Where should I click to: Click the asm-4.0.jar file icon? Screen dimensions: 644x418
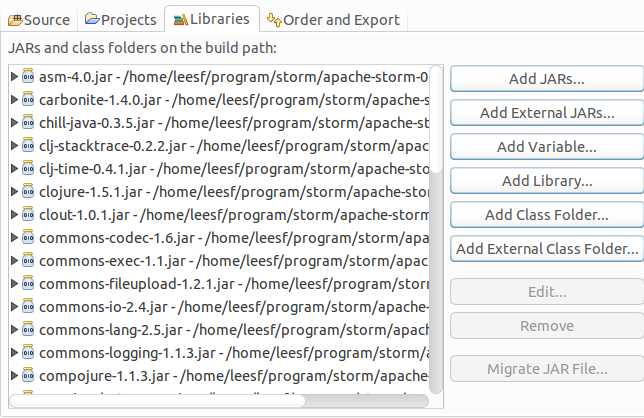28,76
